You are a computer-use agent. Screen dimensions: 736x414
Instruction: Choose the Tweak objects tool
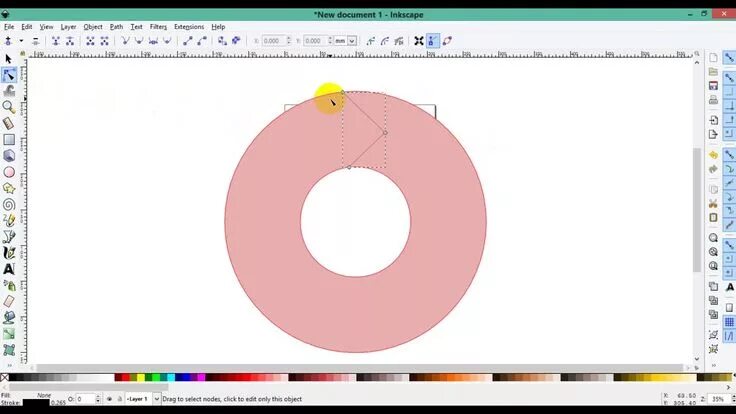click(x=9, y=91)
